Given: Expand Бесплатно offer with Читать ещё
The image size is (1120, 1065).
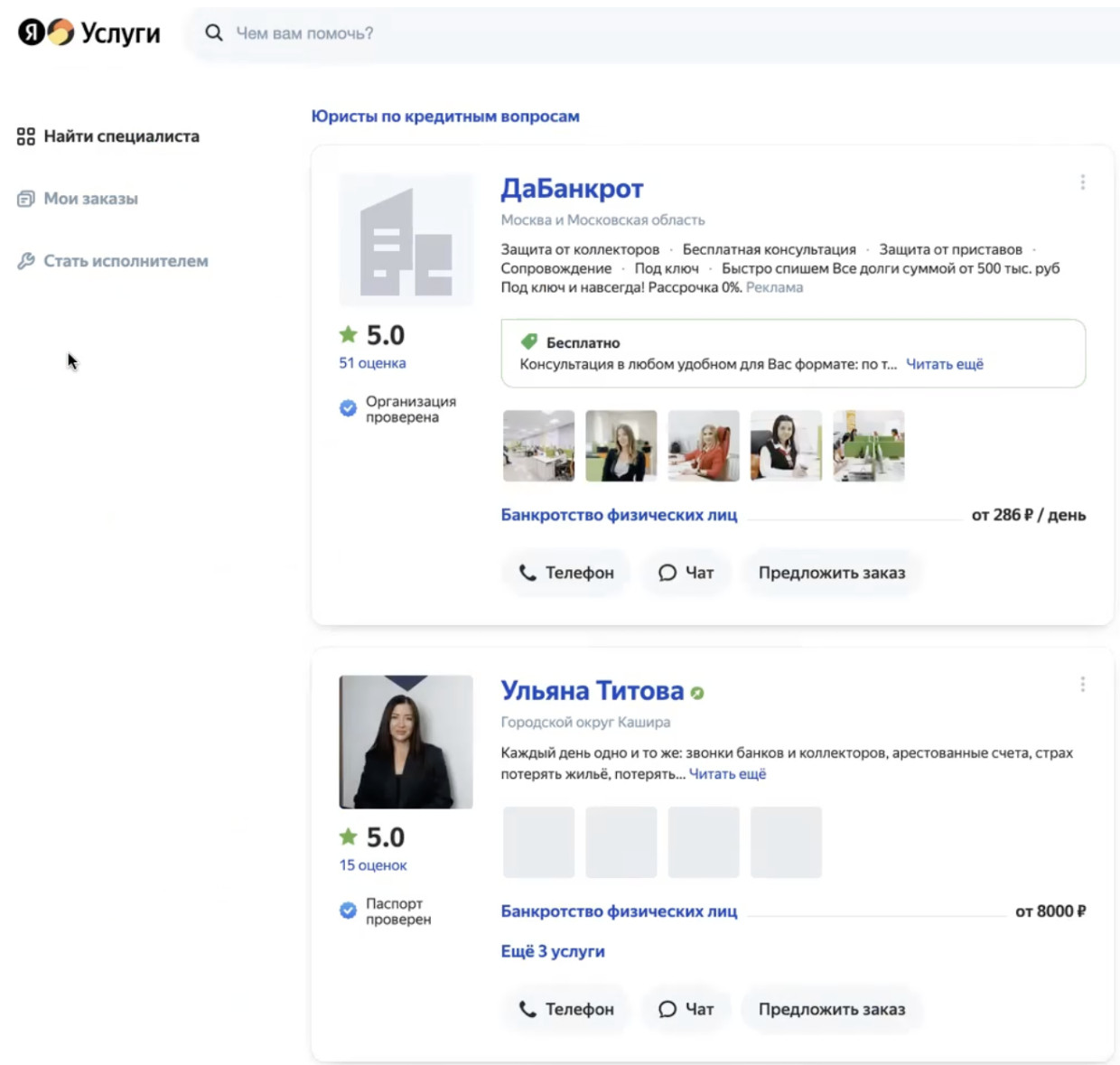Looking at the screenshot, I should pyautogui.click(x=944, y=364).
